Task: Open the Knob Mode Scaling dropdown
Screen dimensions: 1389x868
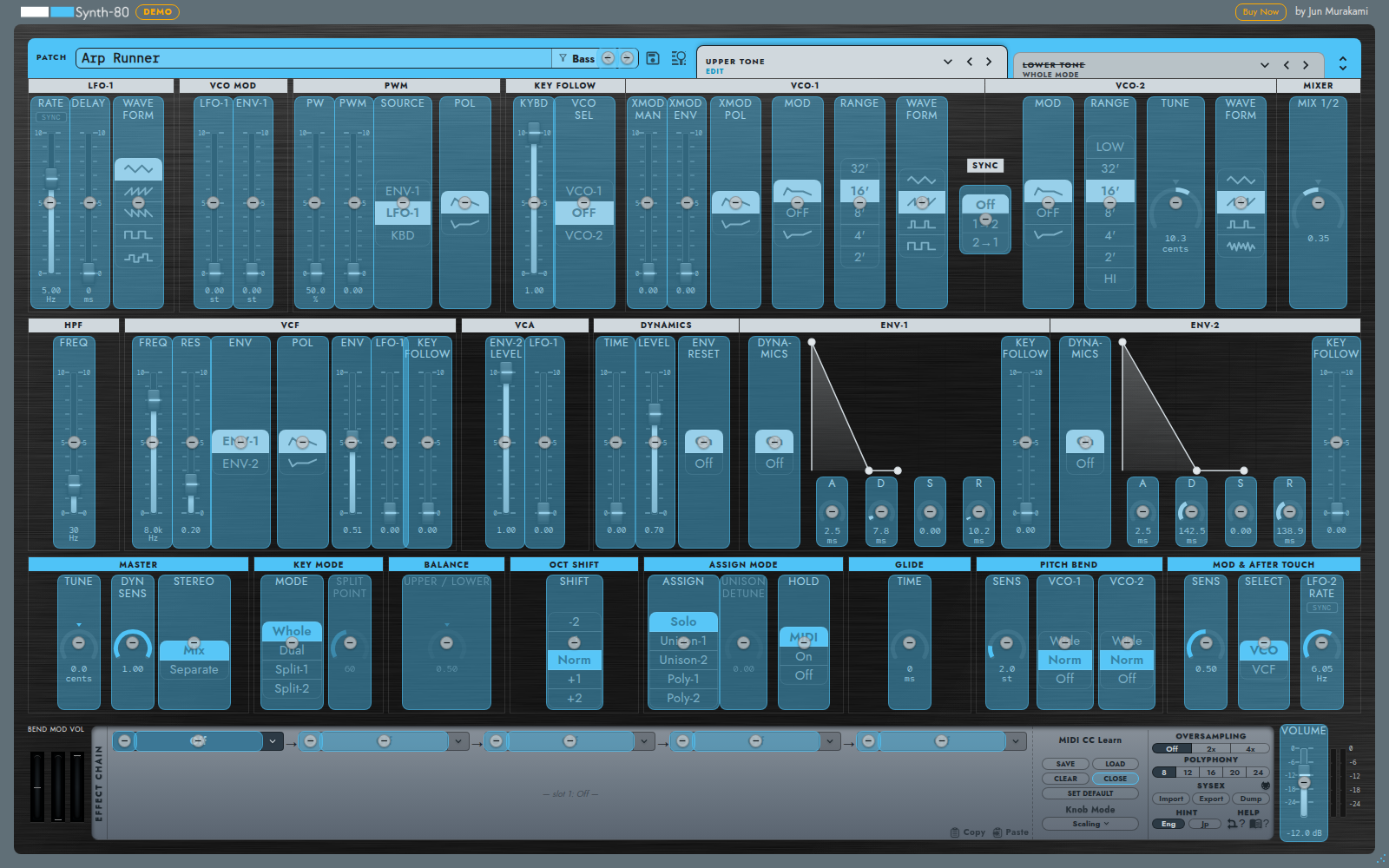Action: tap(1090, 824)
